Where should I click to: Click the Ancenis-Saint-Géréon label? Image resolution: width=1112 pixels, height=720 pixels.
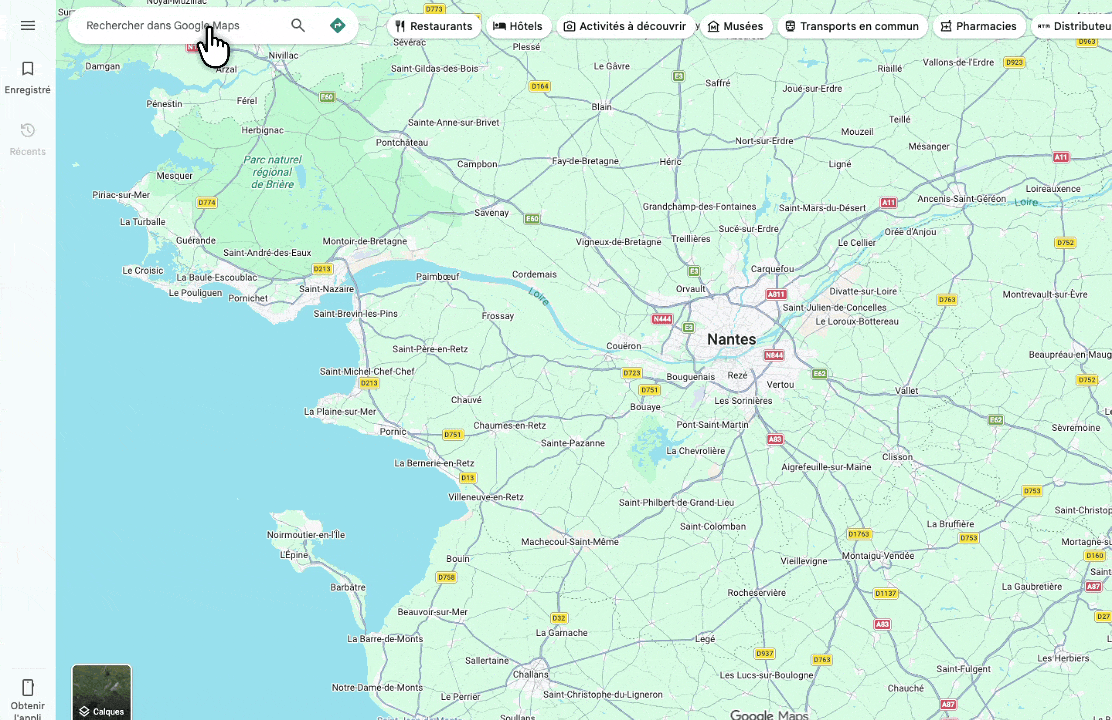click(x=961, y=199)
